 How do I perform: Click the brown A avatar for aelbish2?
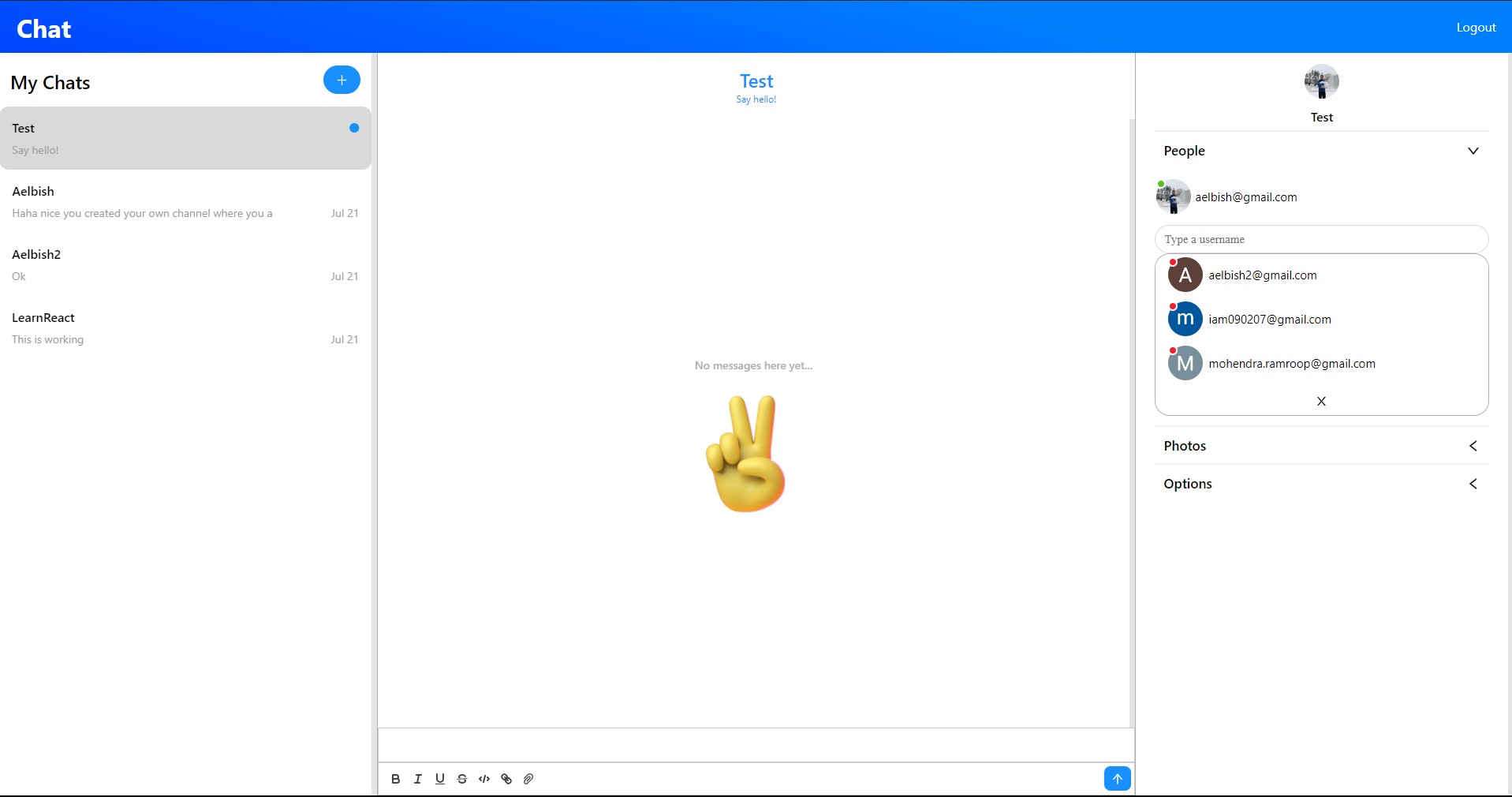(x=1185, y=275)
